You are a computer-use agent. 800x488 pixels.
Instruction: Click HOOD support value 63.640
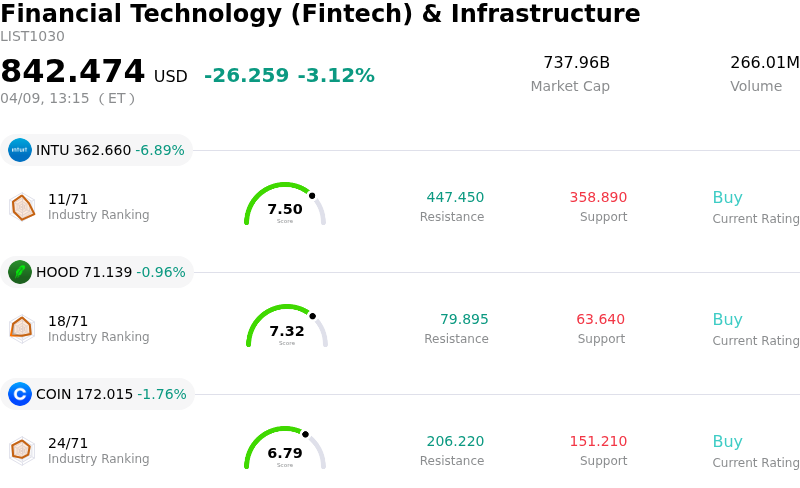pos(600,320)
